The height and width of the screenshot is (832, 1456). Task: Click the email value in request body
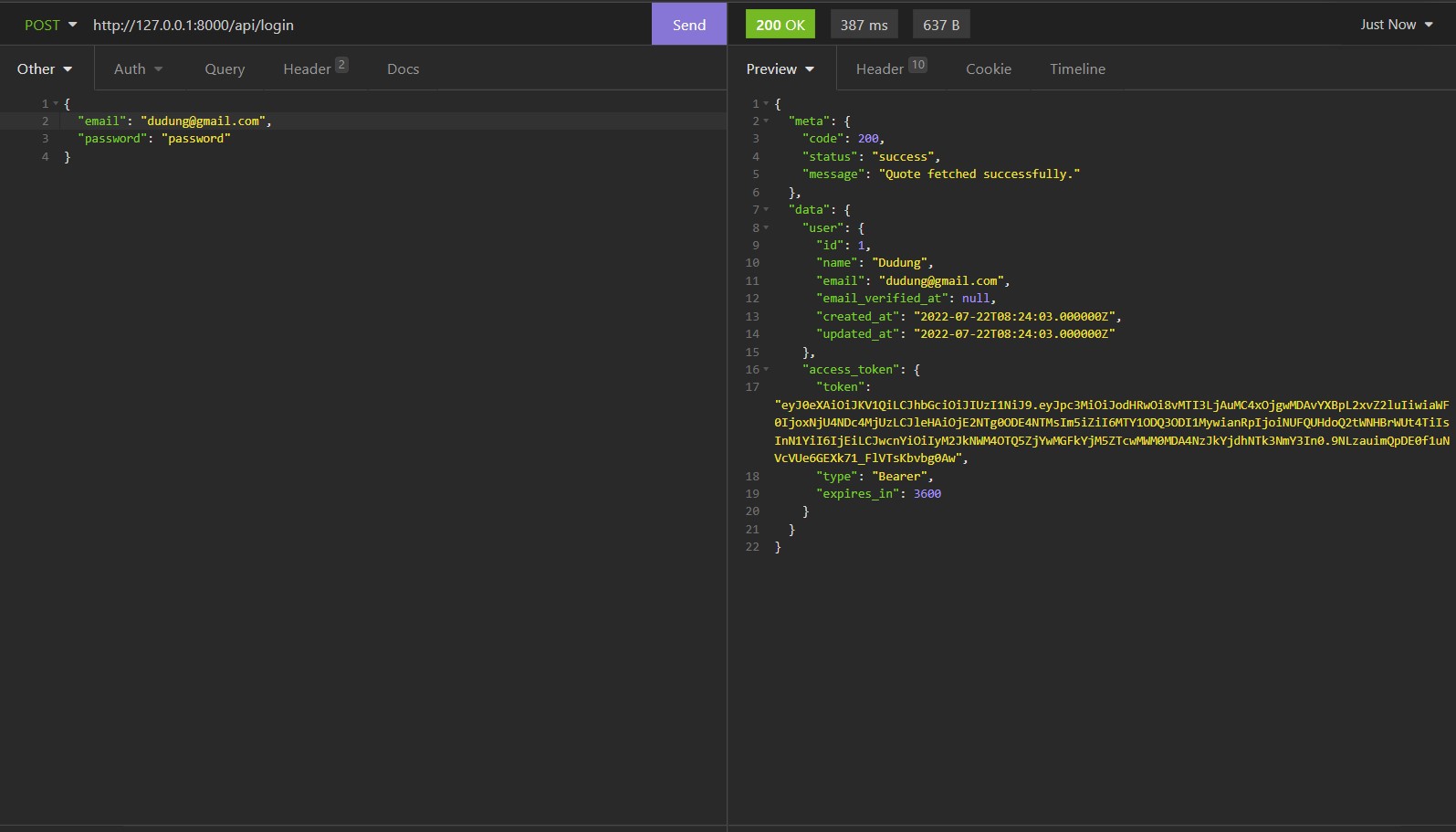point(203,121)
